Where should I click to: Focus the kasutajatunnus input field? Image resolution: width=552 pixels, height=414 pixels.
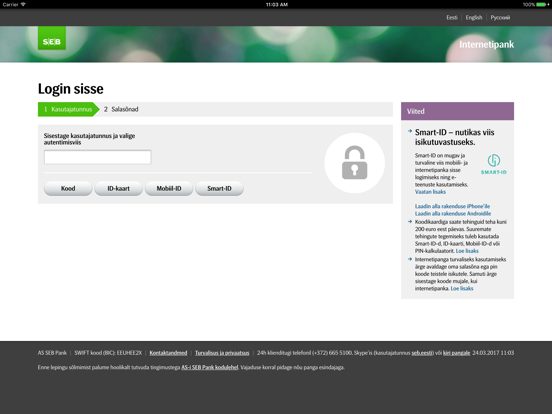tap(98, 157)
